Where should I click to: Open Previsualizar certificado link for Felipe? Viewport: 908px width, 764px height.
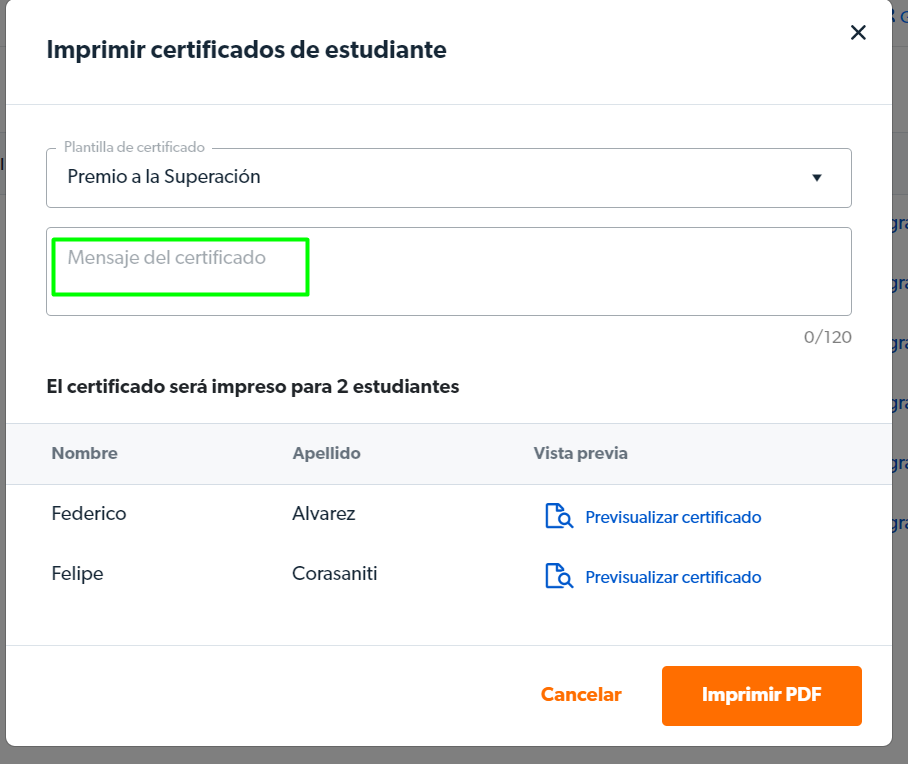click(x=673, y=577)
